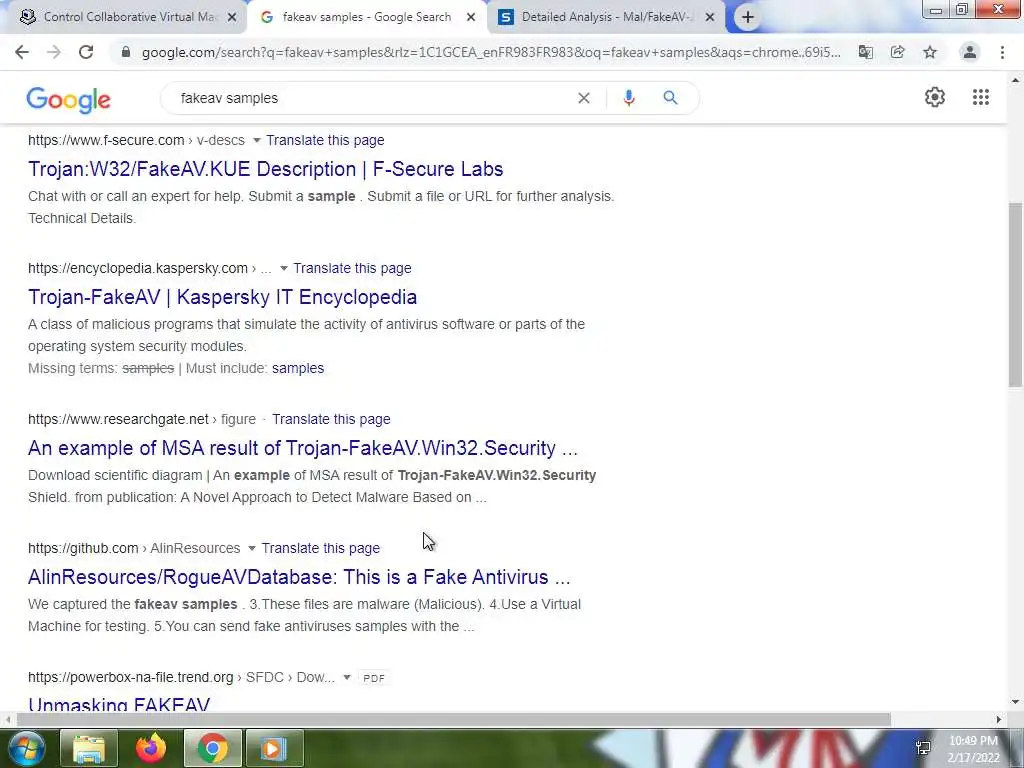
Task: Open a new browser tab
Action: (x=748, y=17)
